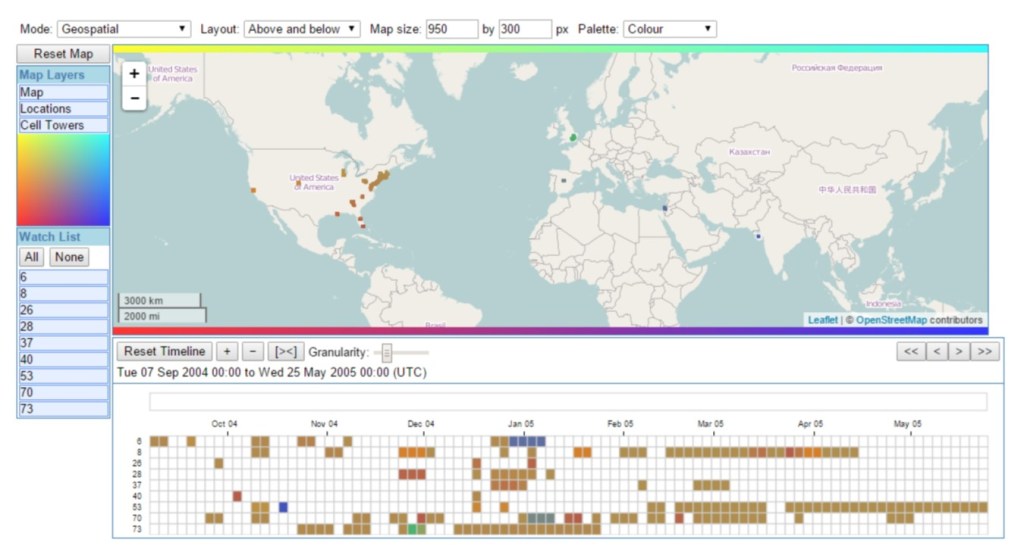
Task: Step timeline forward with > button
Action: click(958, 351)
